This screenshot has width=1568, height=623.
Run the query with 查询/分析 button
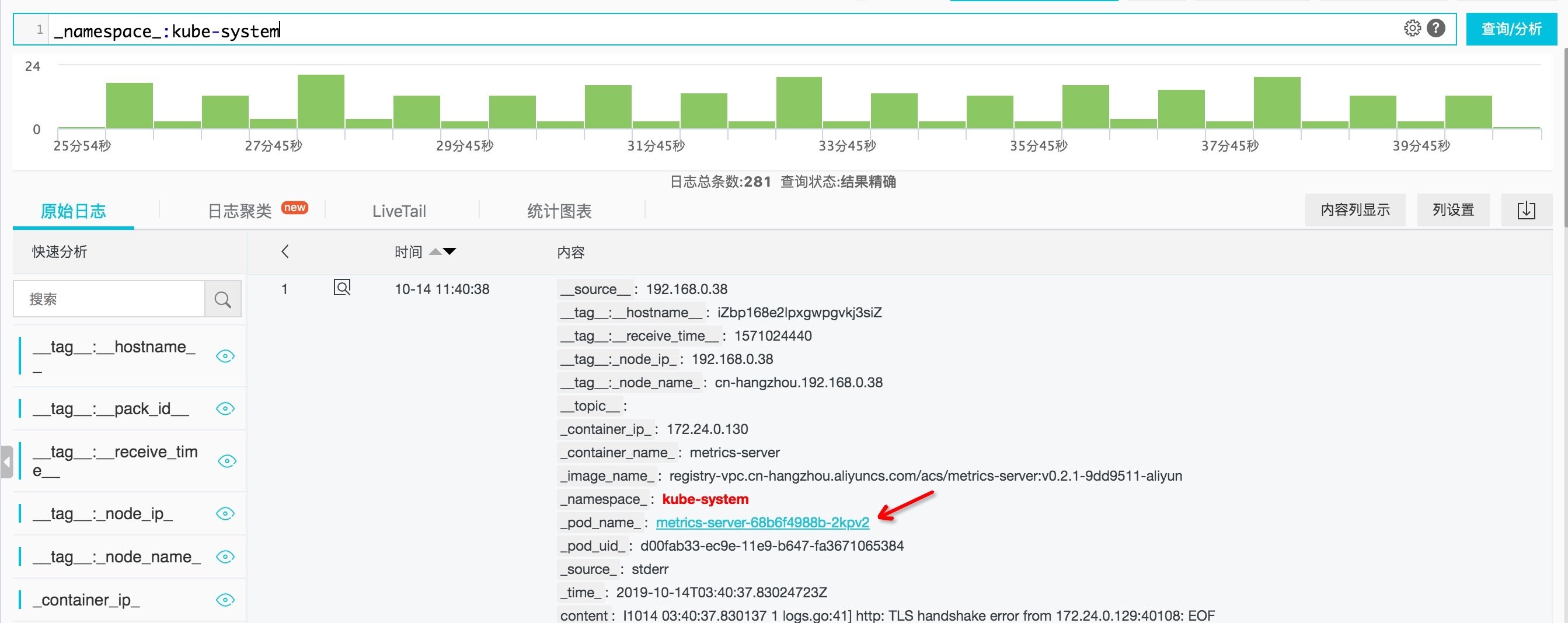[x=1511, y=29]
